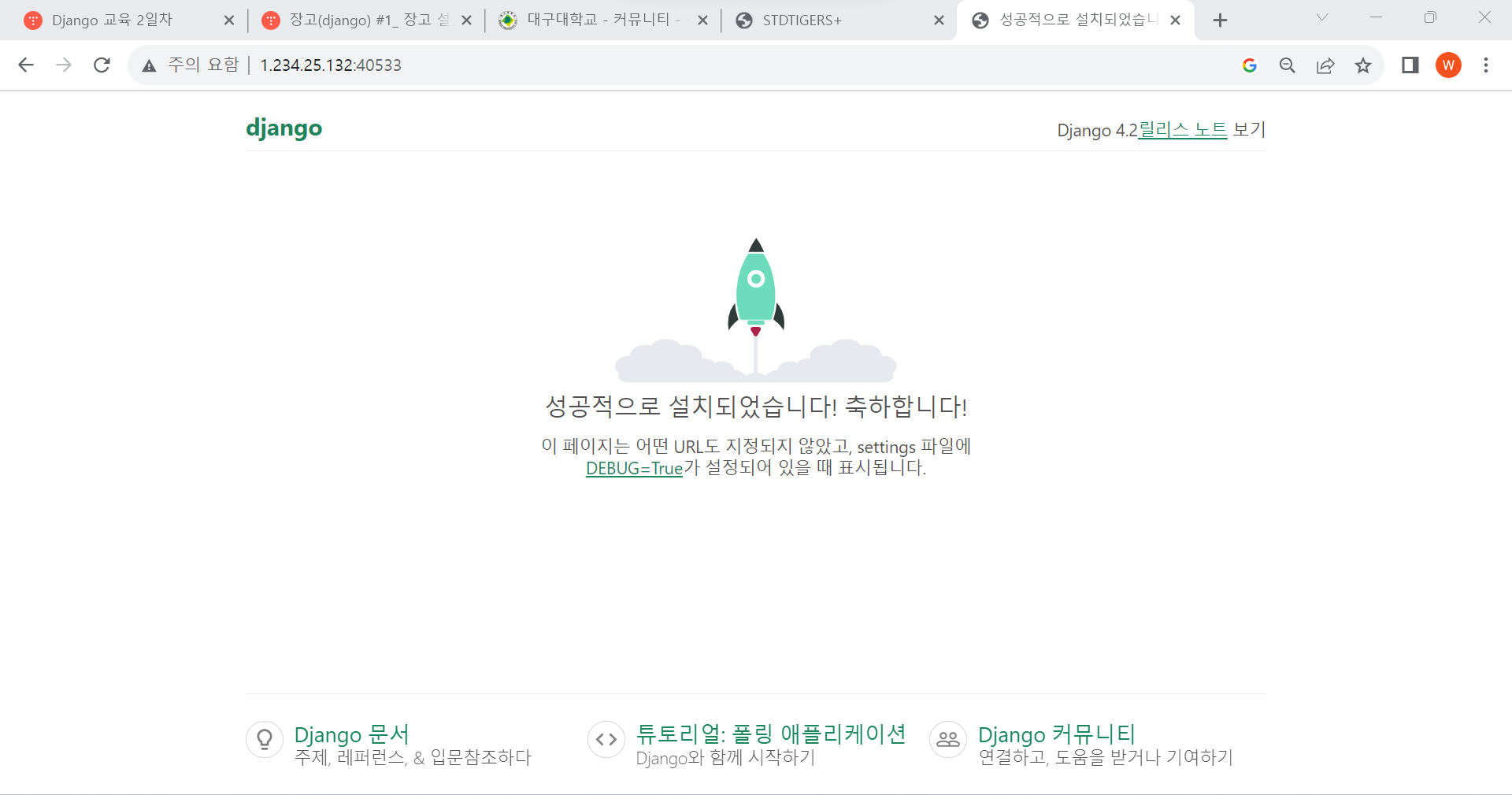Close the STDTIGERS+ tab
The image size is (1512, 795).
[939, 20]
